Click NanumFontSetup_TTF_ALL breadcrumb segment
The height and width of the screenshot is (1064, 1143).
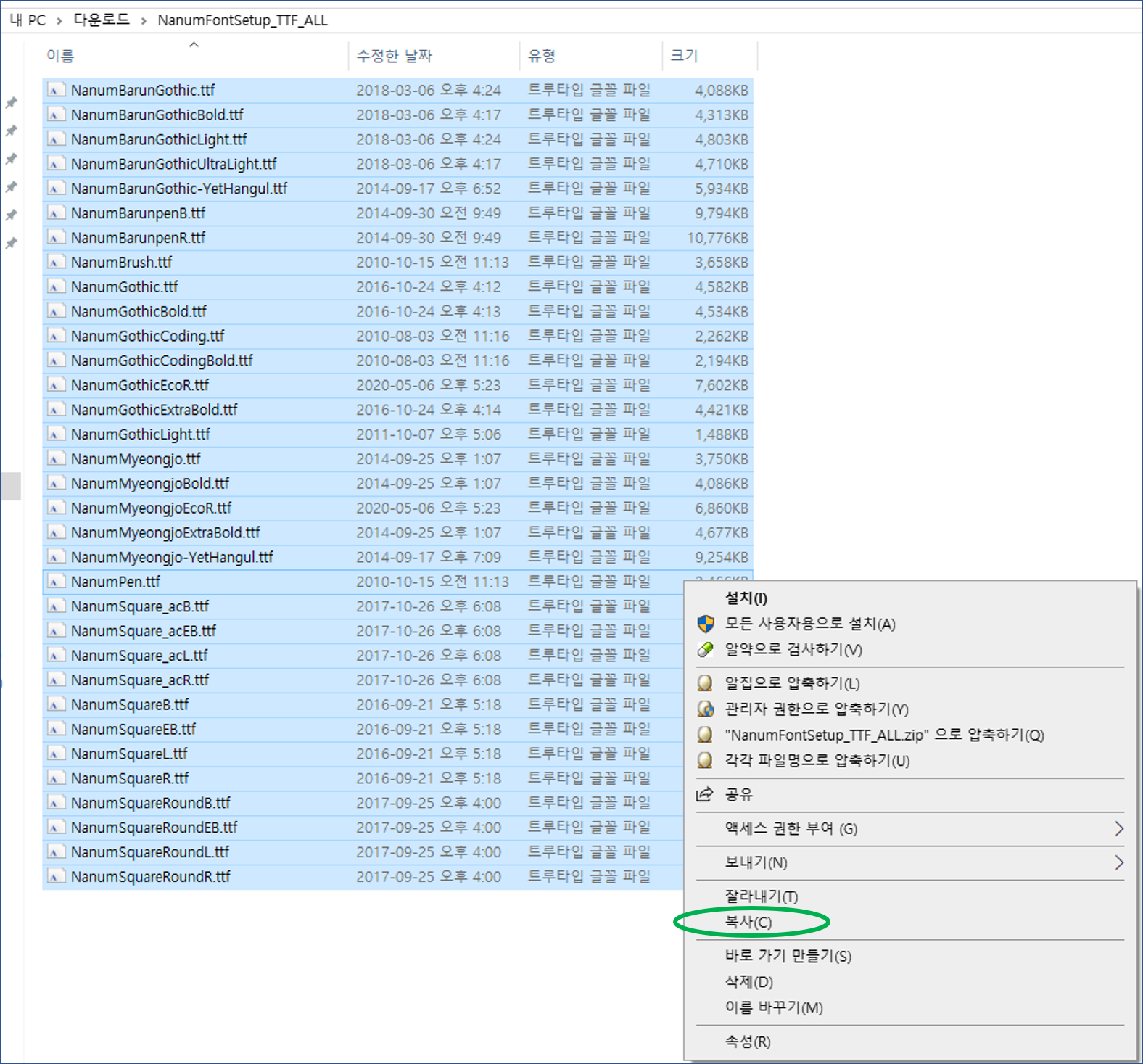[x=243, y=20]
